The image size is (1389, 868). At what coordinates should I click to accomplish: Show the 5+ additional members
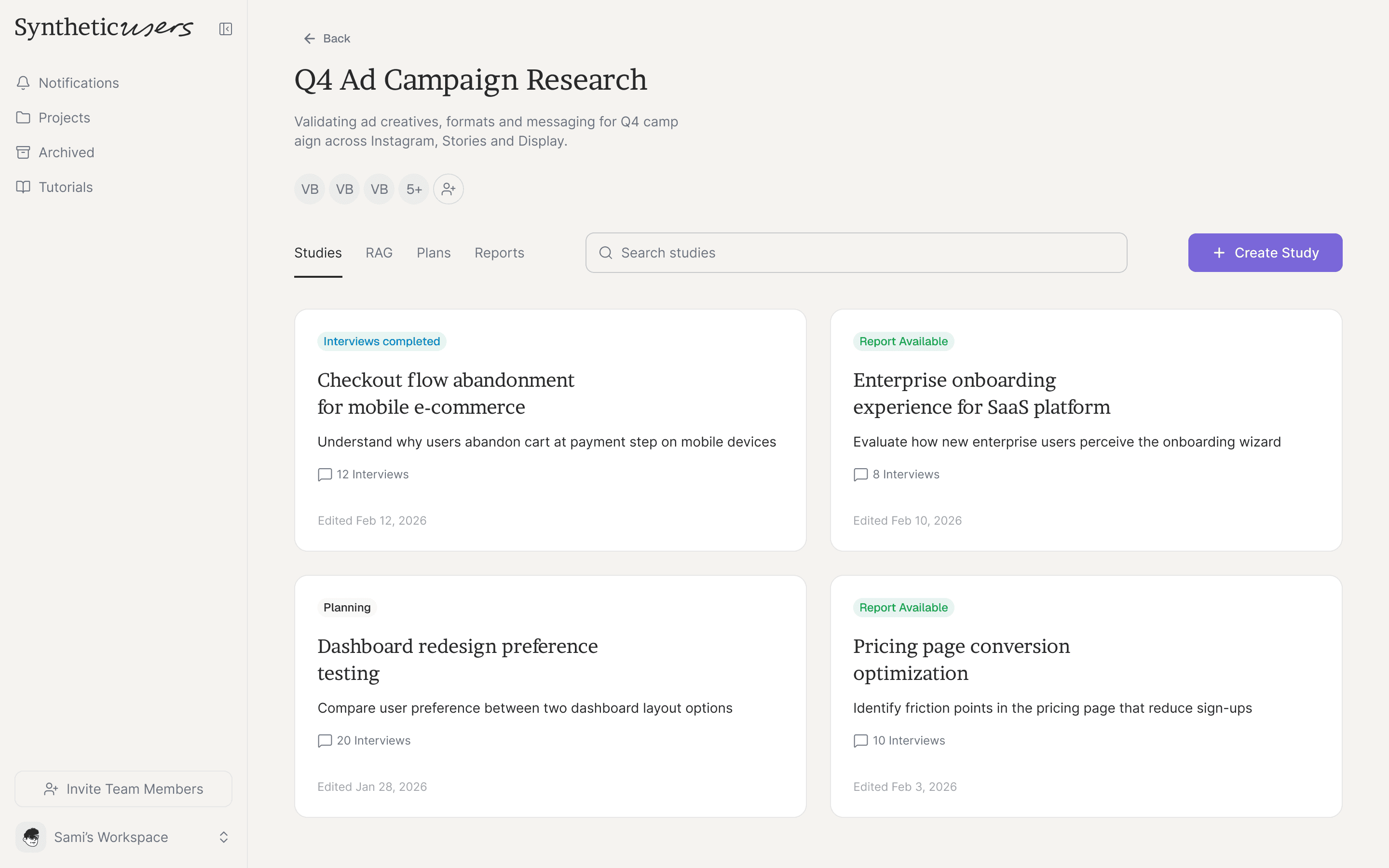(414, 189)
